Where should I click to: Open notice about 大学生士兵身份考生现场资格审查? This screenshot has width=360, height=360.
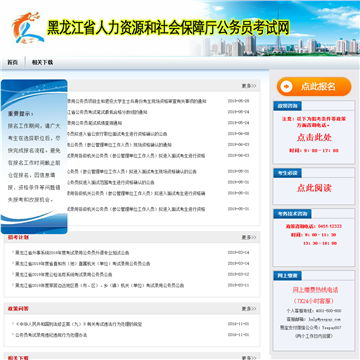tap(137, 101)
